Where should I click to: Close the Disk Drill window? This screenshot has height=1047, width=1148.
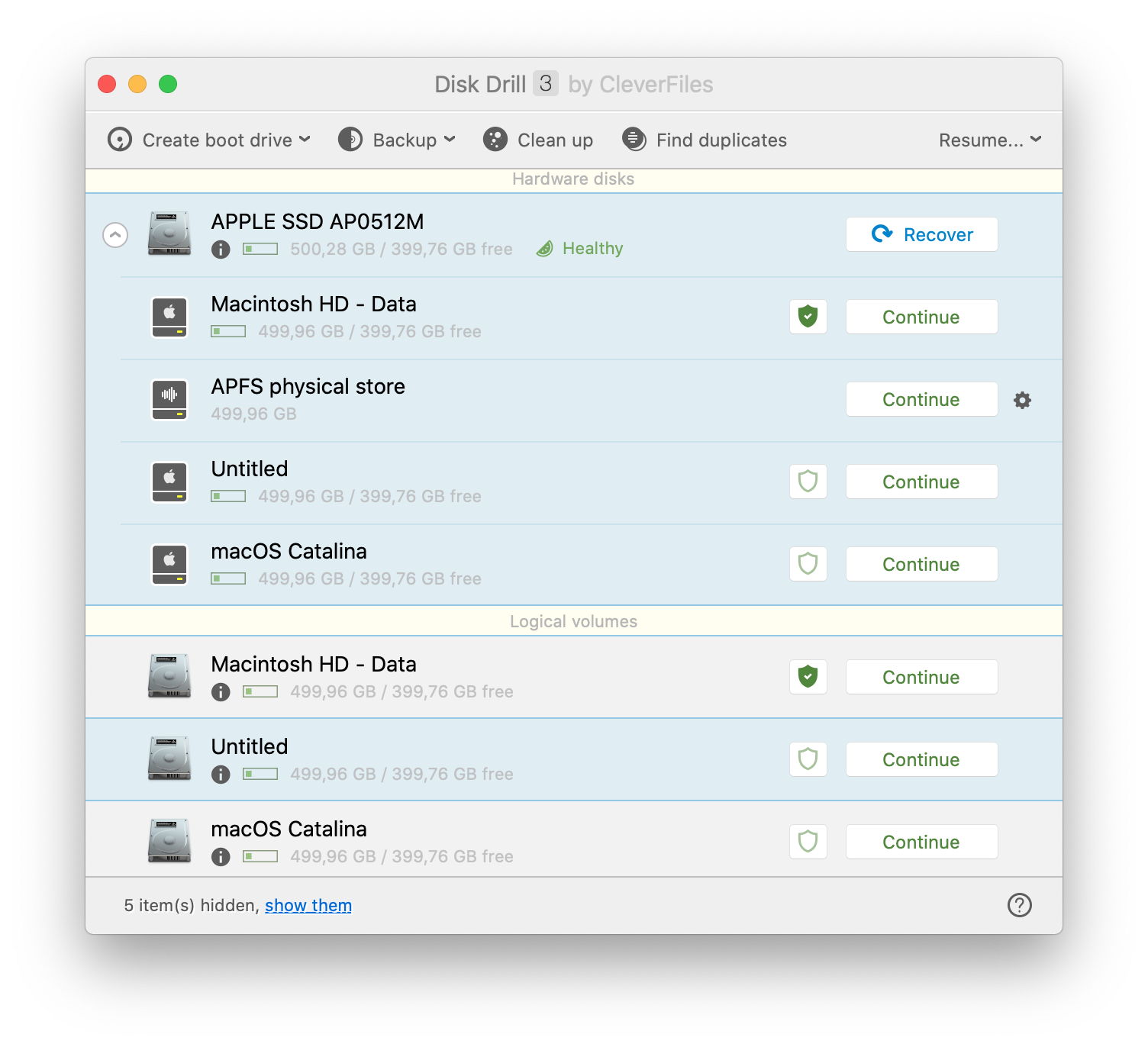(107, 84)
